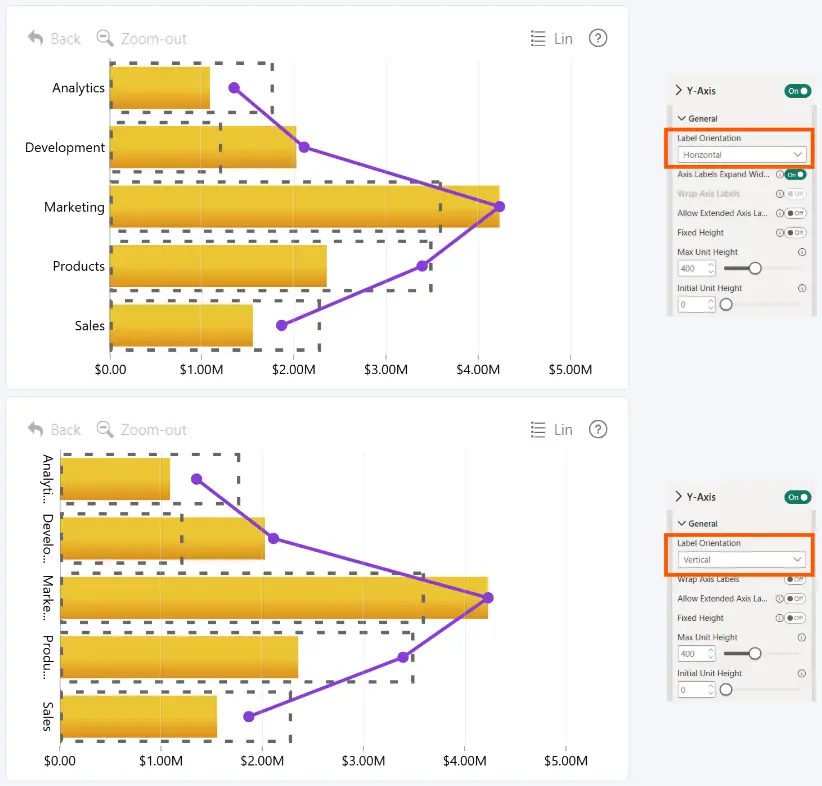Select the Analytics bar in the horizontal-label chart
This screenshot has height=786, width=822.
[160, 88]
